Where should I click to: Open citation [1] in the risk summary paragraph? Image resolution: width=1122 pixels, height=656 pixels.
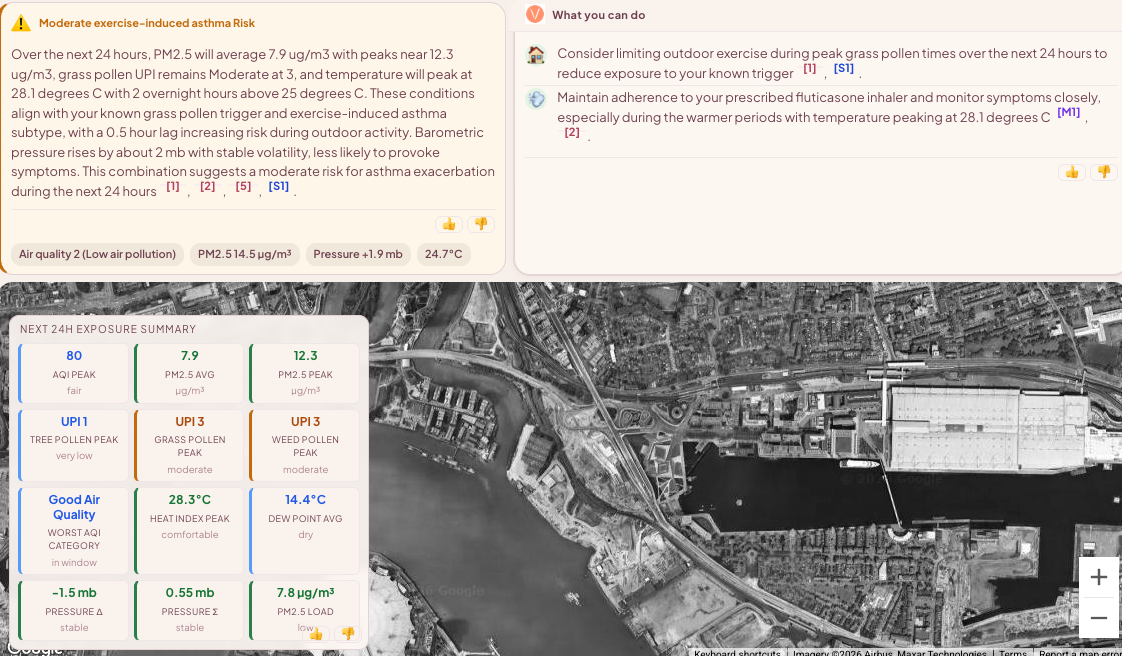(x=173, y=186)
